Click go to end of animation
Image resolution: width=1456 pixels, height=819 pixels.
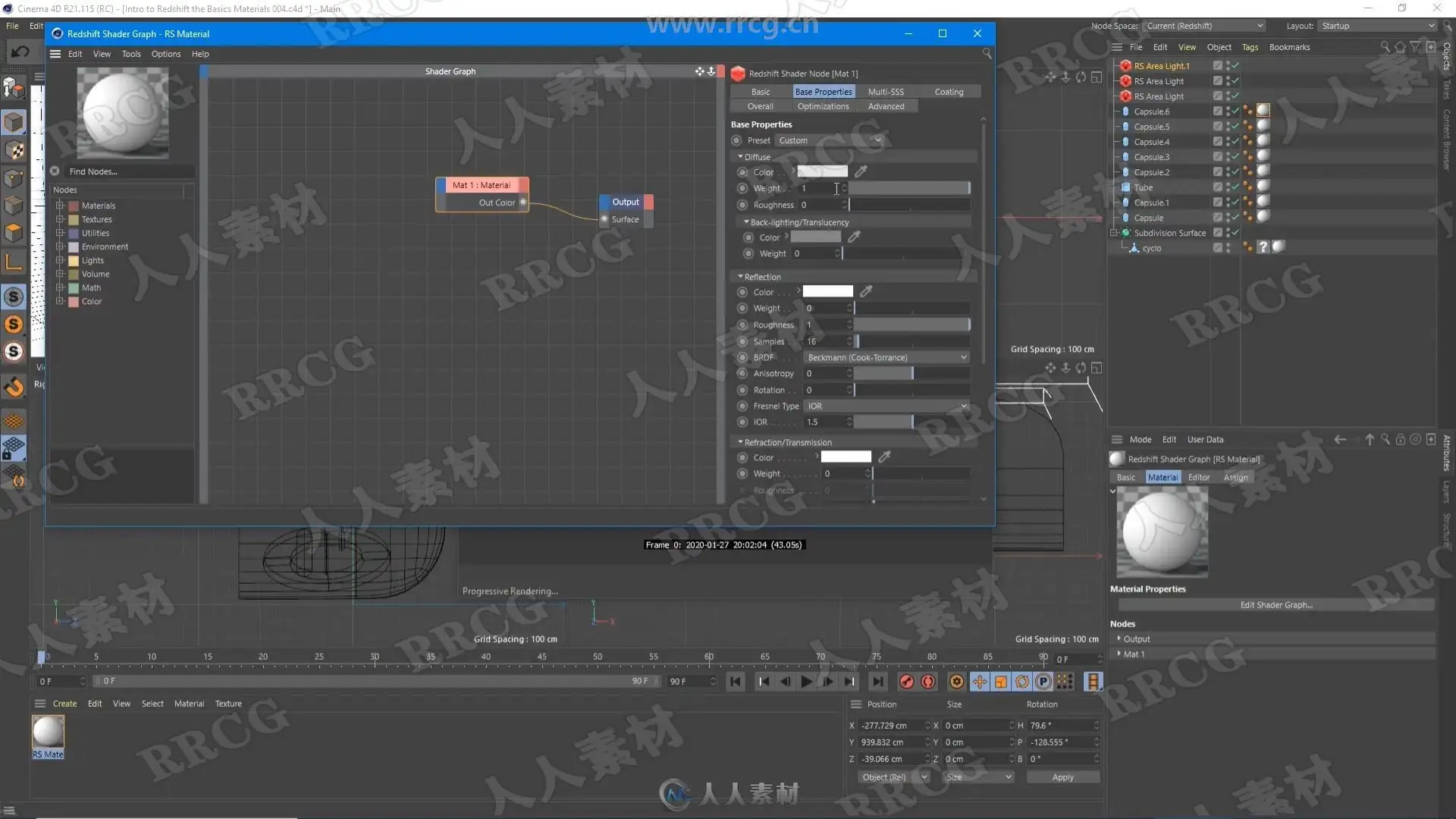[x=877, y=682]
